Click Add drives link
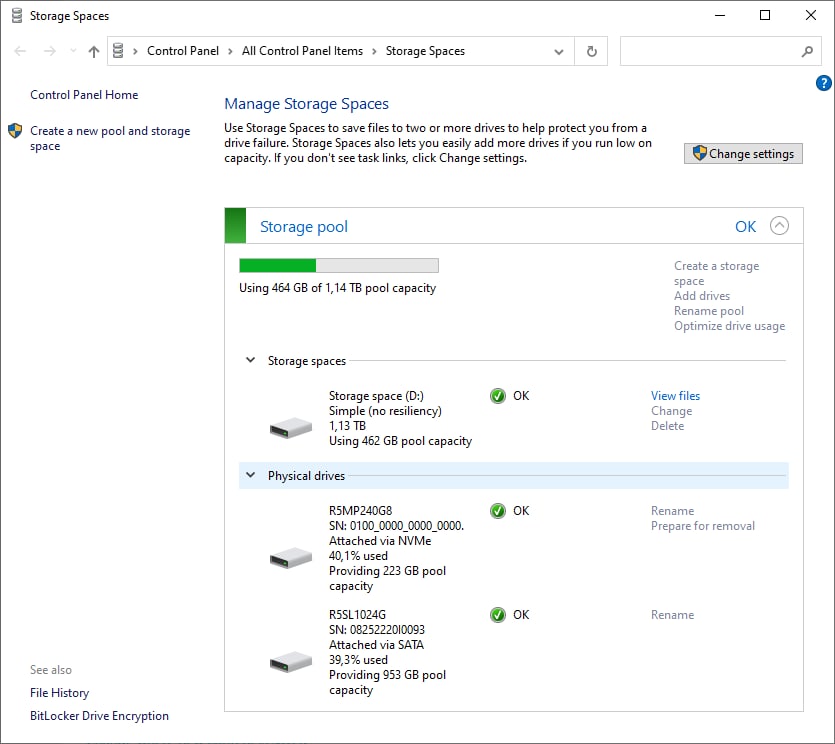 point(702,296)
